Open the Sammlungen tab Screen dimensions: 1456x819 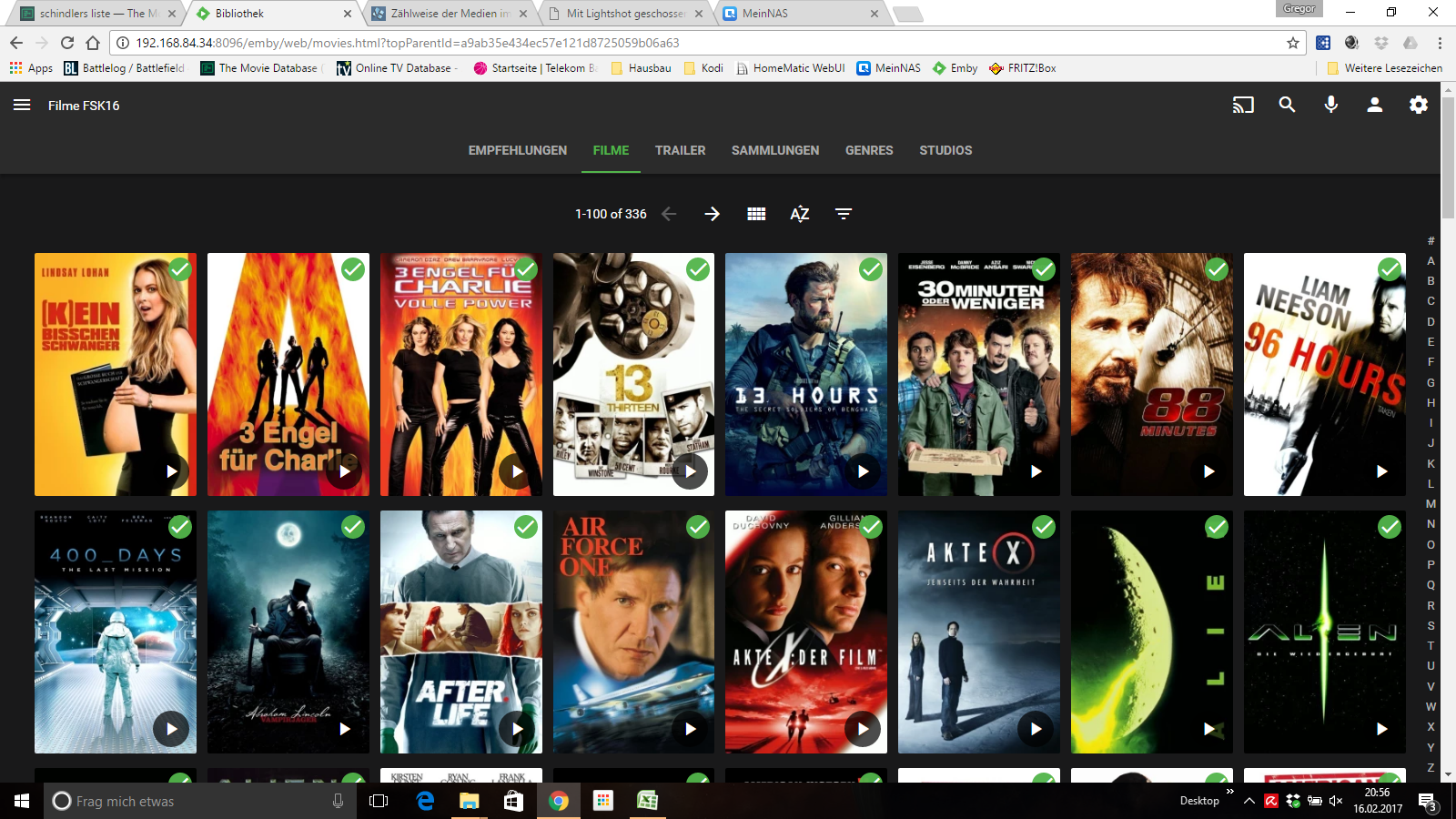click(x=775, y=150)
